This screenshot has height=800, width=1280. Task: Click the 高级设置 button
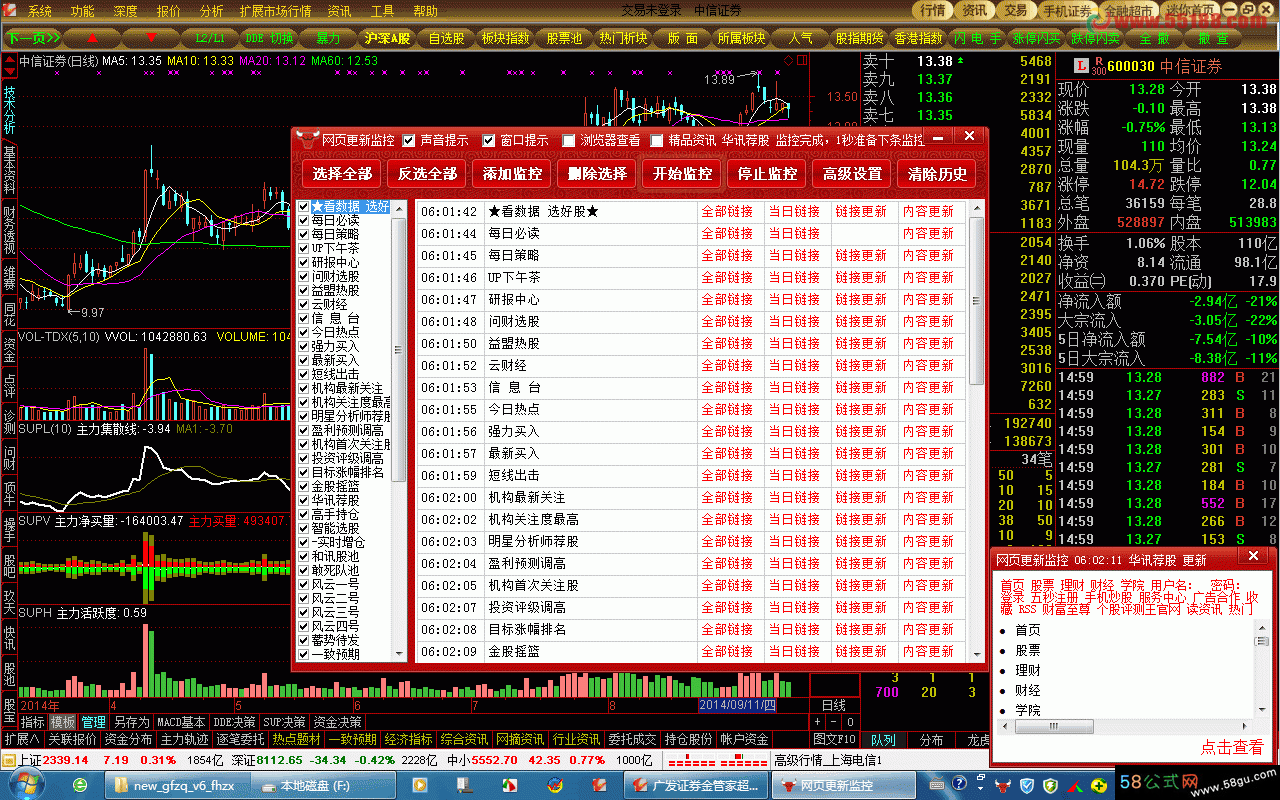pyautogui.click(x=852, y=173)
